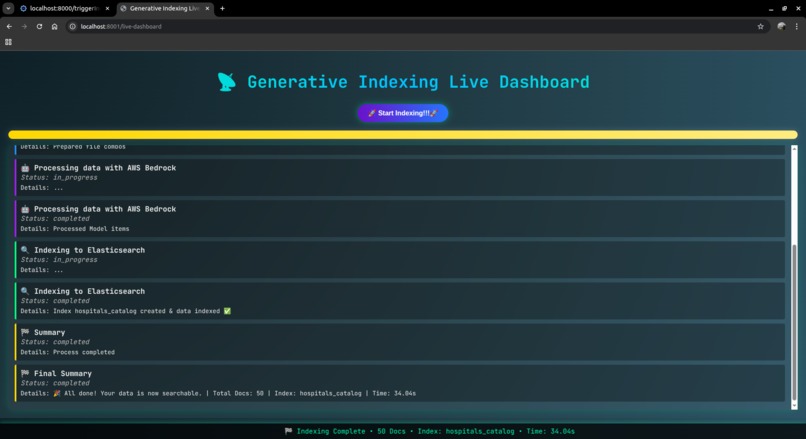Click the 'Final Summary' entry title
Screen dimensions: 806x439
click(63, 373)
